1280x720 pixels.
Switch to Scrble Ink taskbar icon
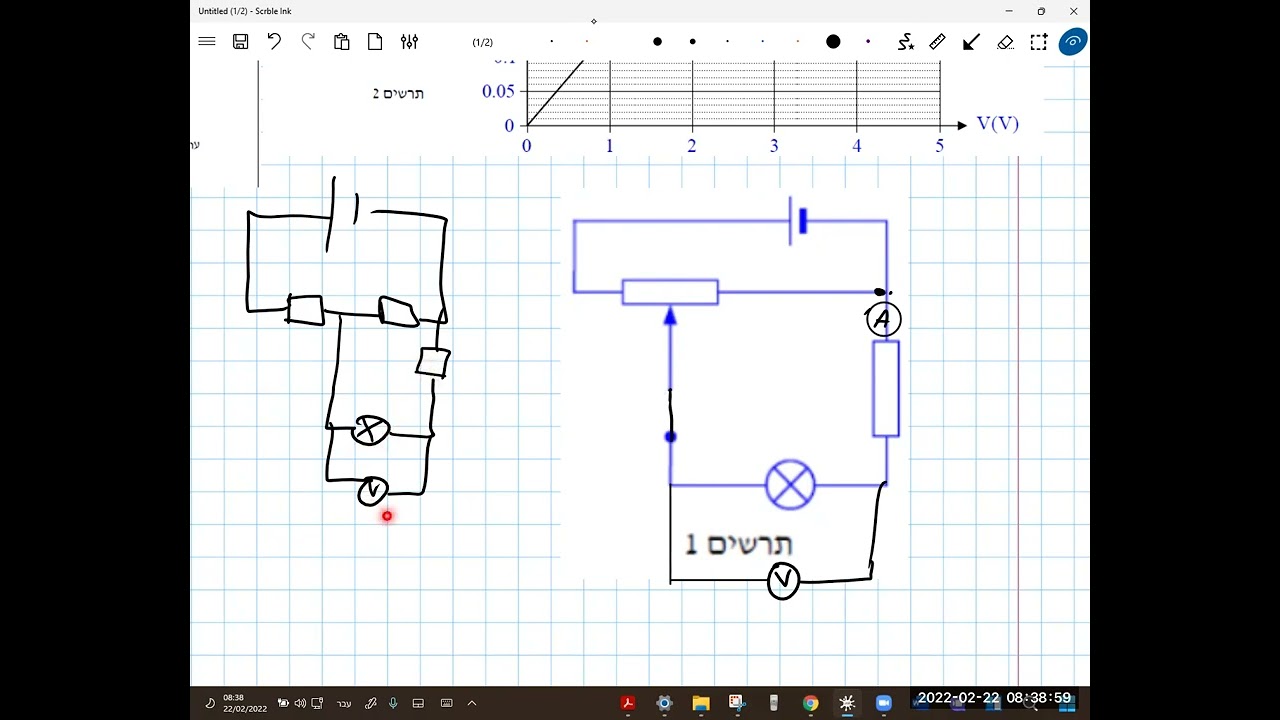tap(847, 703)
